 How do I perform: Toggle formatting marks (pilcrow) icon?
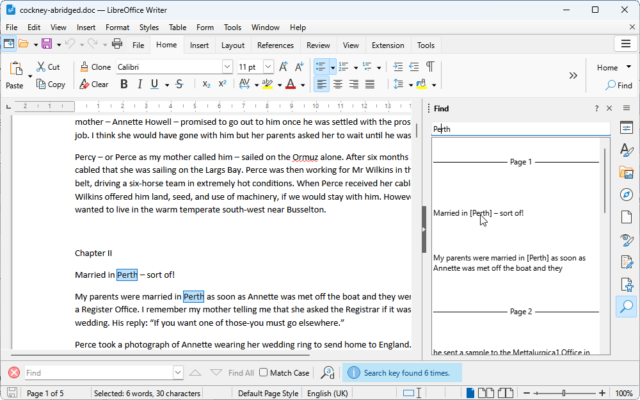click(430, 67)
